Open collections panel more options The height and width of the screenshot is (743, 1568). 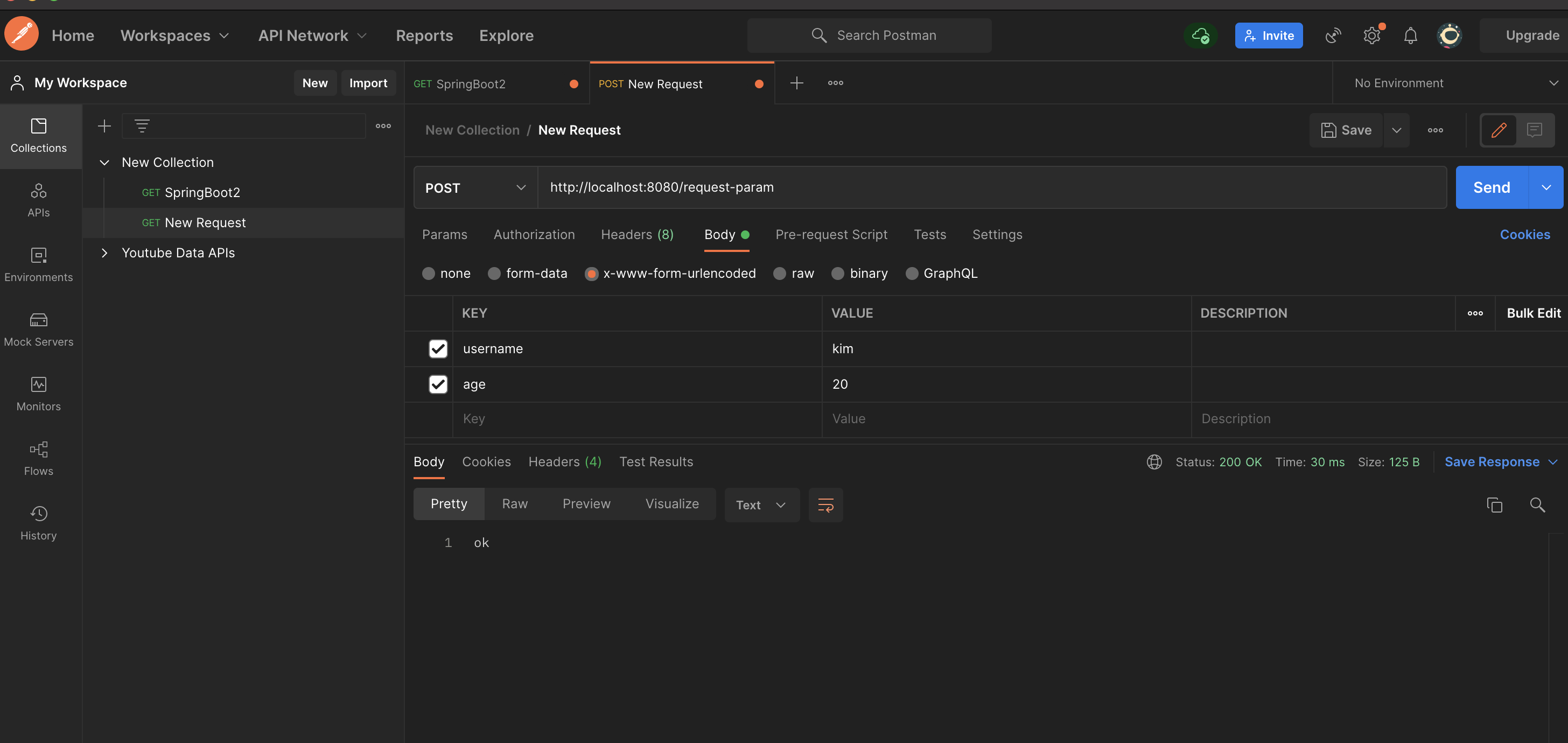pos(383,126)
